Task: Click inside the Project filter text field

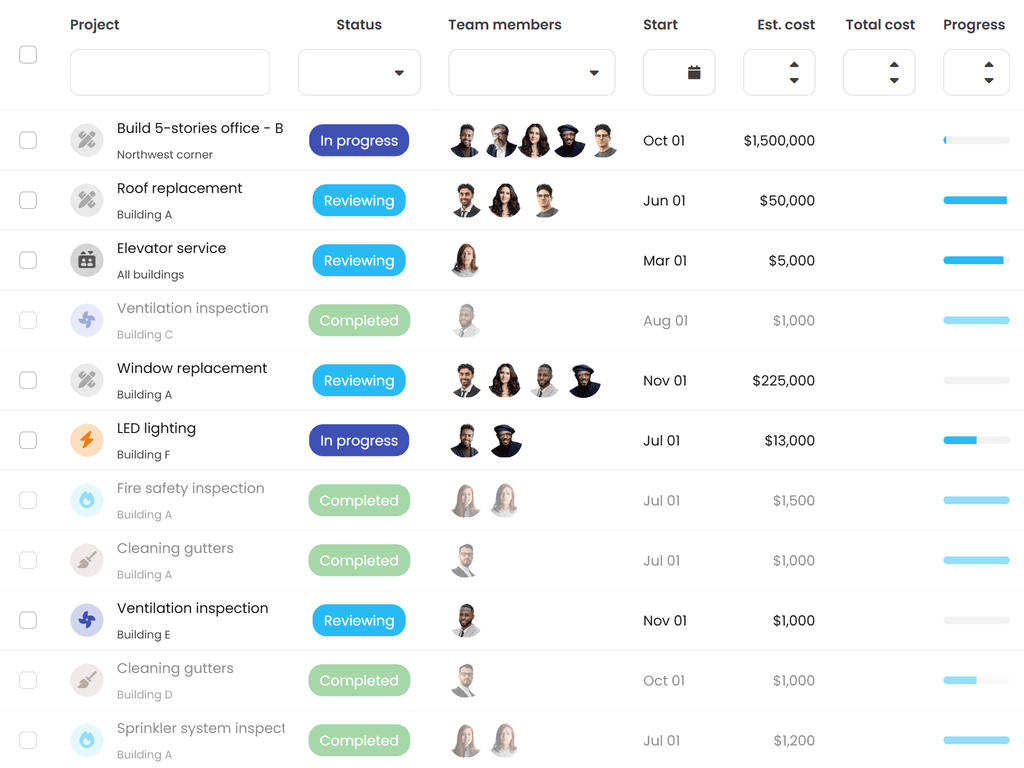Action: [170, 72]
